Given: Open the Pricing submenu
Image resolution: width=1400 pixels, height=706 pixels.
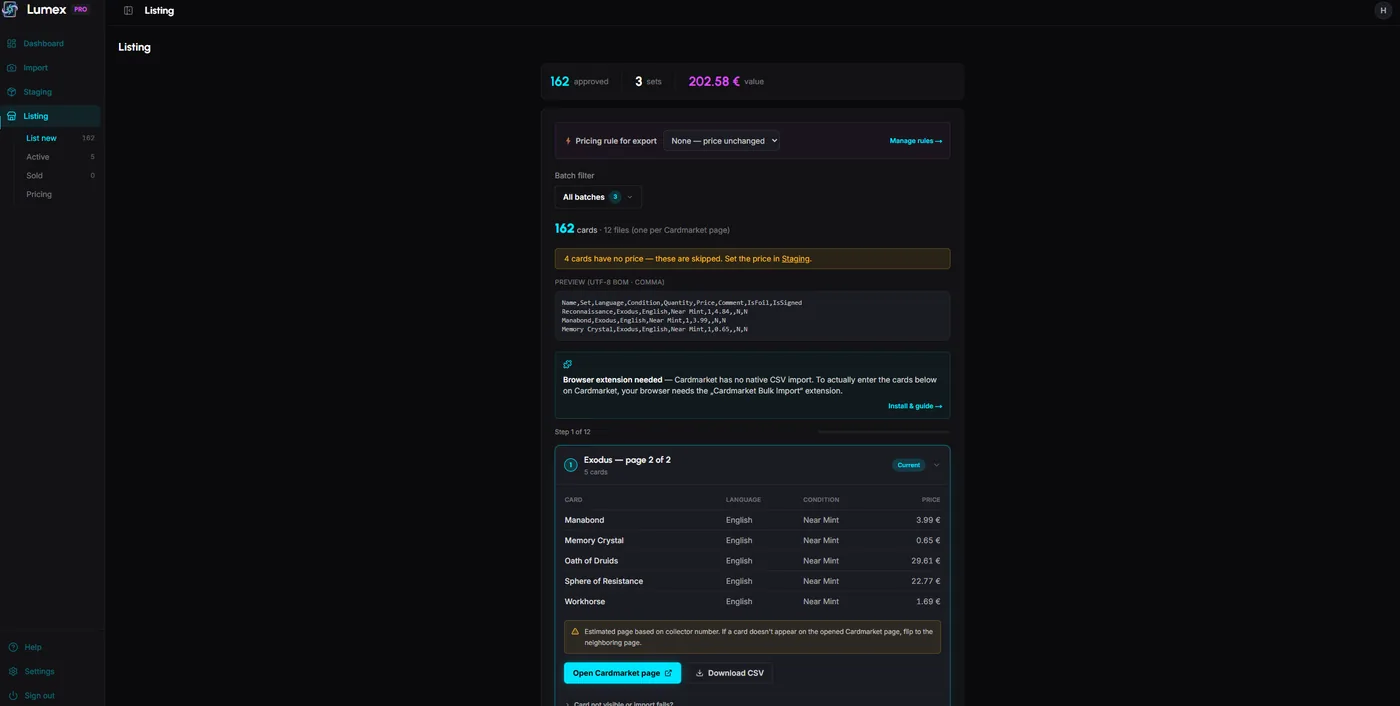Looking at the screenshot, I should (60, 194).
